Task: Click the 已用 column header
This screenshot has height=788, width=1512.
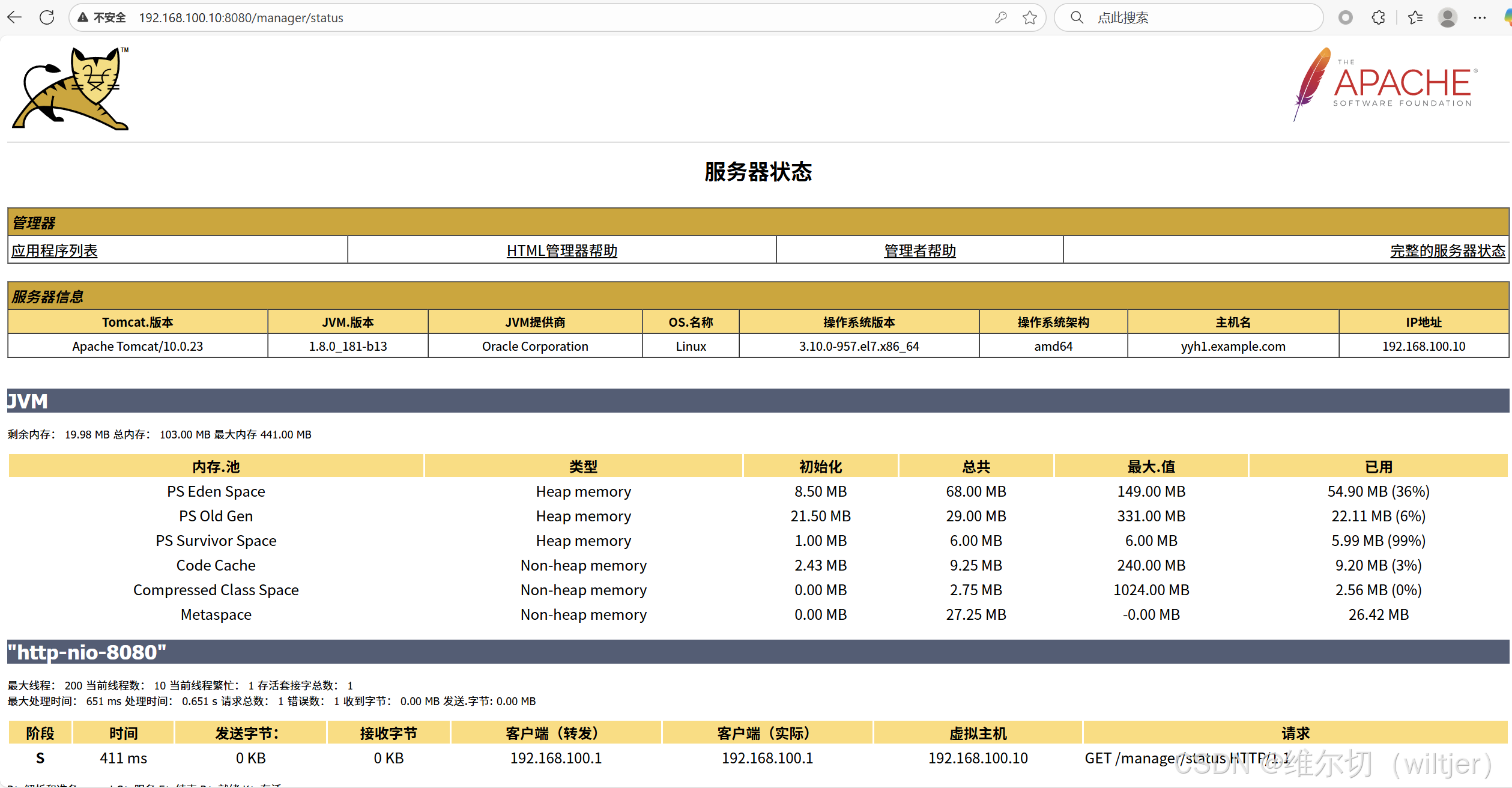Action: point(1378,466)
